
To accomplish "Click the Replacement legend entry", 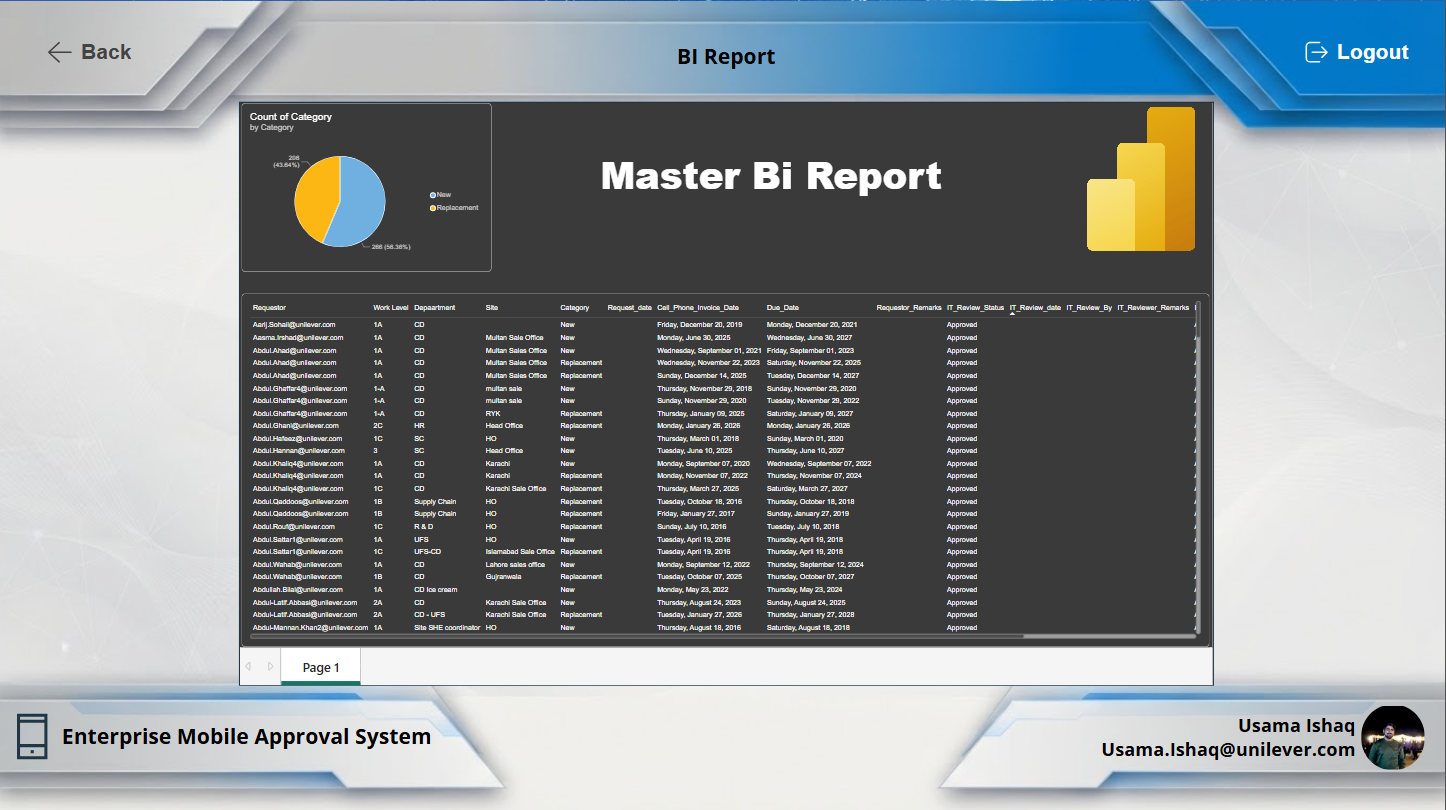I will tap(454, 208).
